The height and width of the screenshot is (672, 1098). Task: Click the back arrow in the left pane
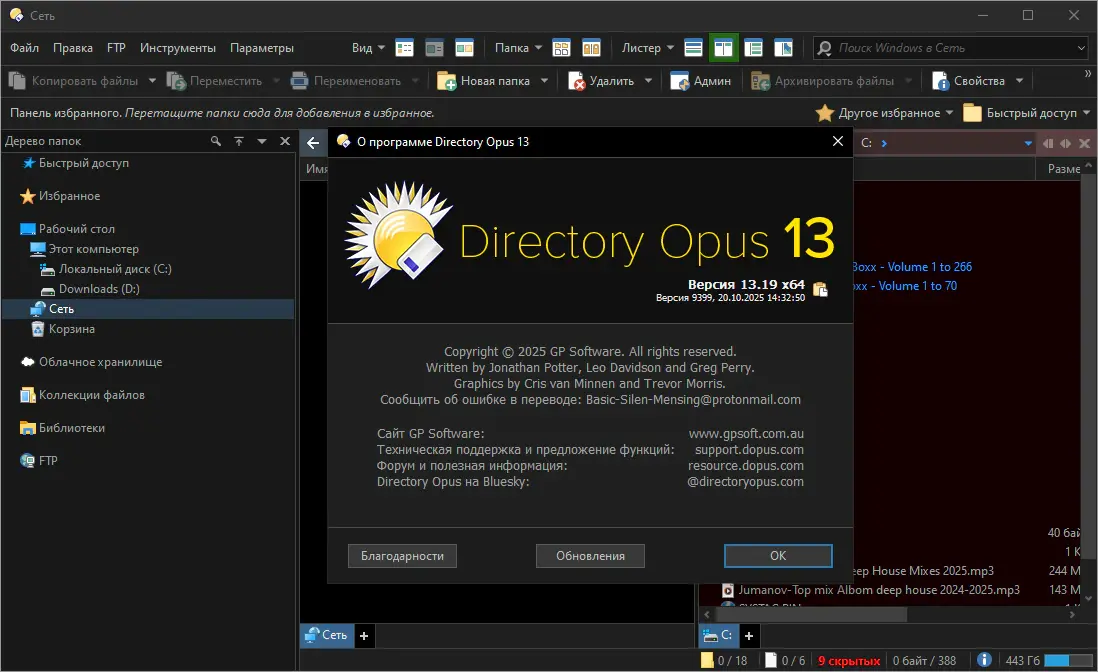click(313, 143)
